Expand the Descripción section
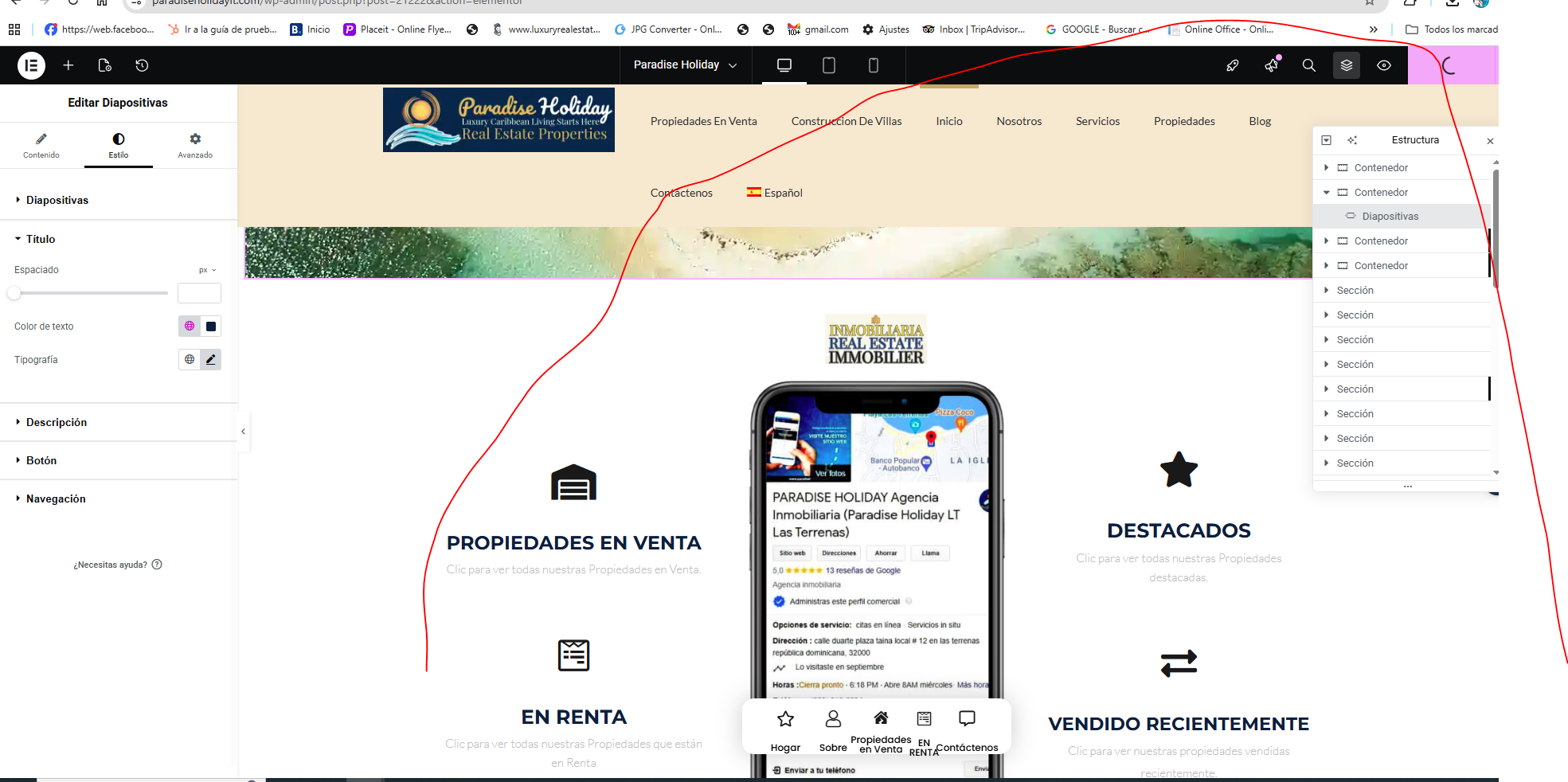Viewport: 1568px width, 782px height. (x=119, y=422)
